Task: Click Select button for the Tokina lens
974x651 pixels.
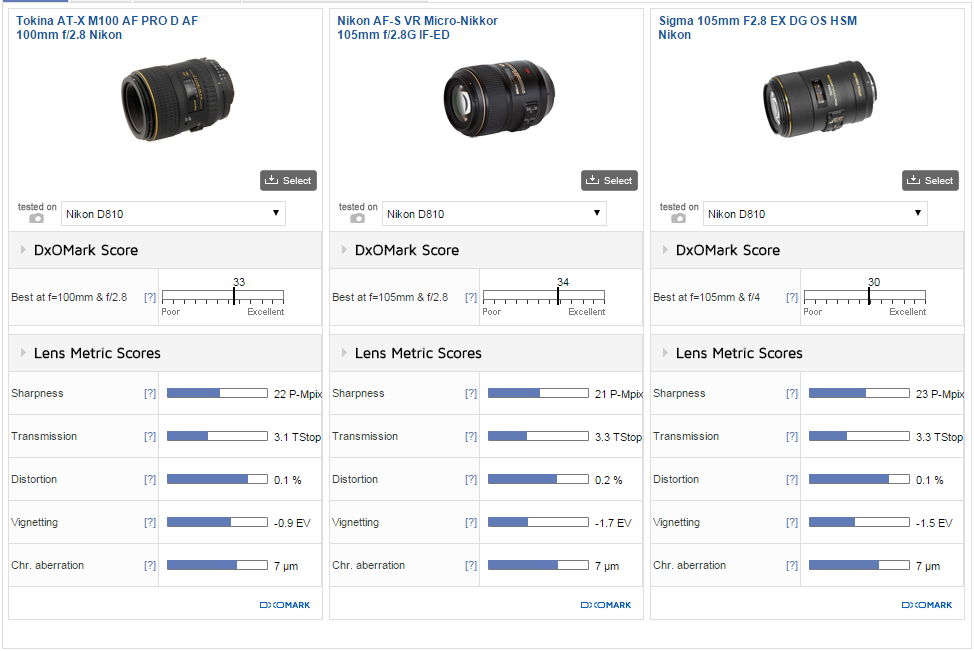Action: (x=288, y=181)
